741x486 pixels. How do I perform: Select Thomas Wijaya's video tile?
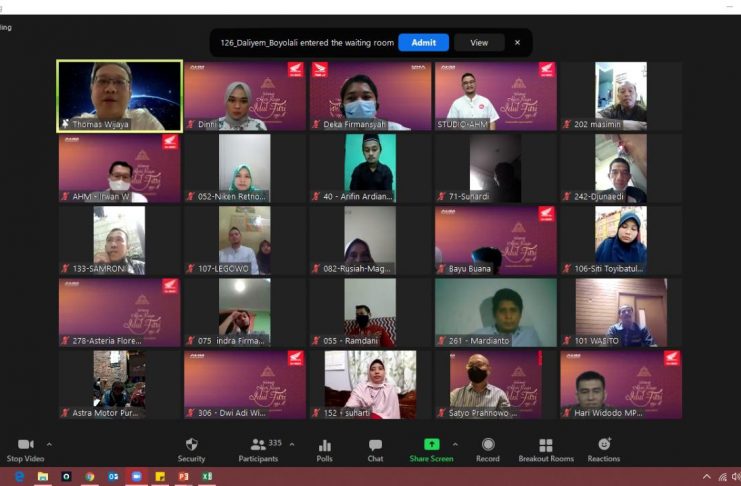coord(120,96)
